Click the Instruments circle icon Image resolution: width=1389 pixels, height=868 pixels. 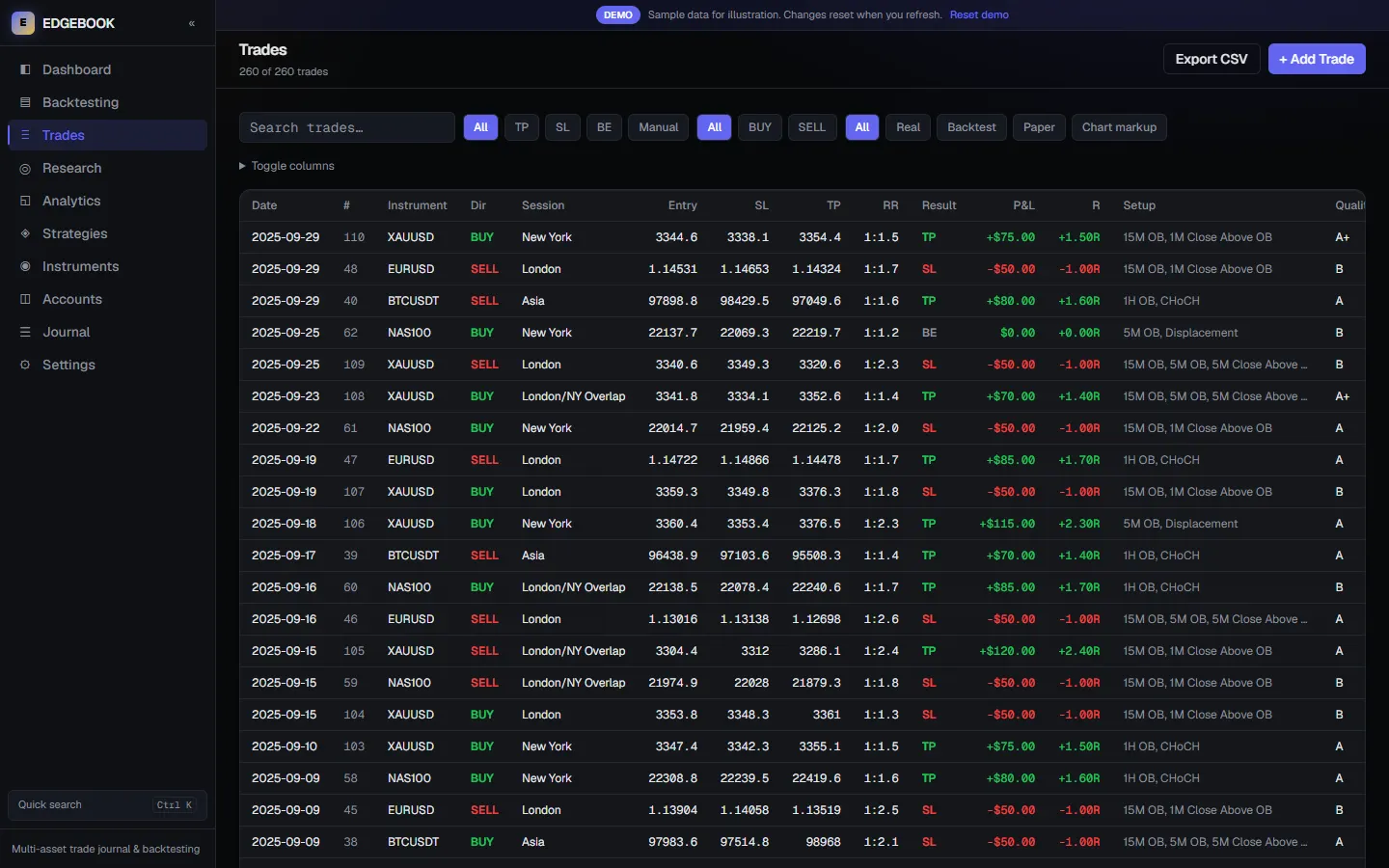click(25, 266)
